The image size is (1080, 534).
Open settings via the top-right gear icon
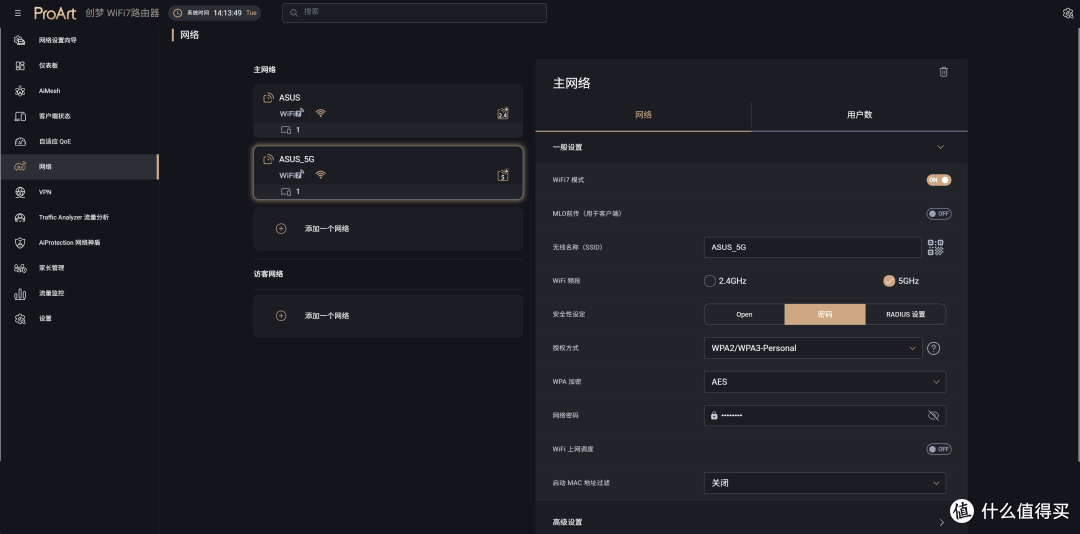1068,13
